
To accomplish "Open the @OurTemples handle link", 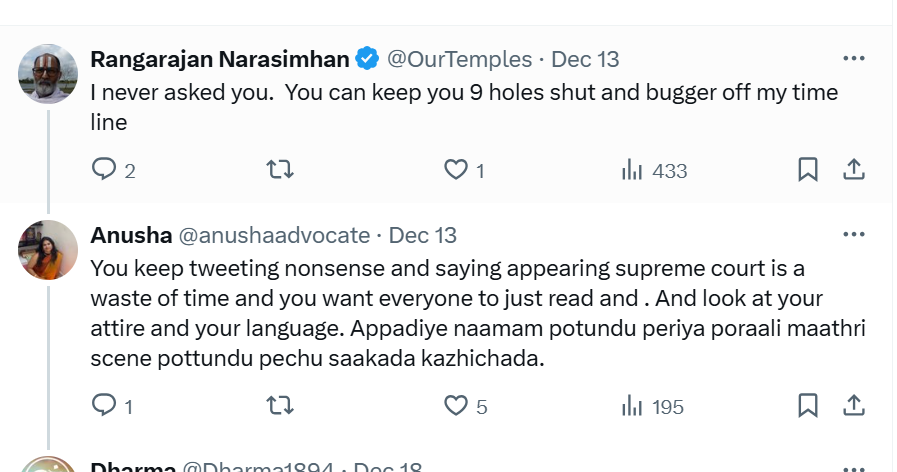I will coord(459,59).
